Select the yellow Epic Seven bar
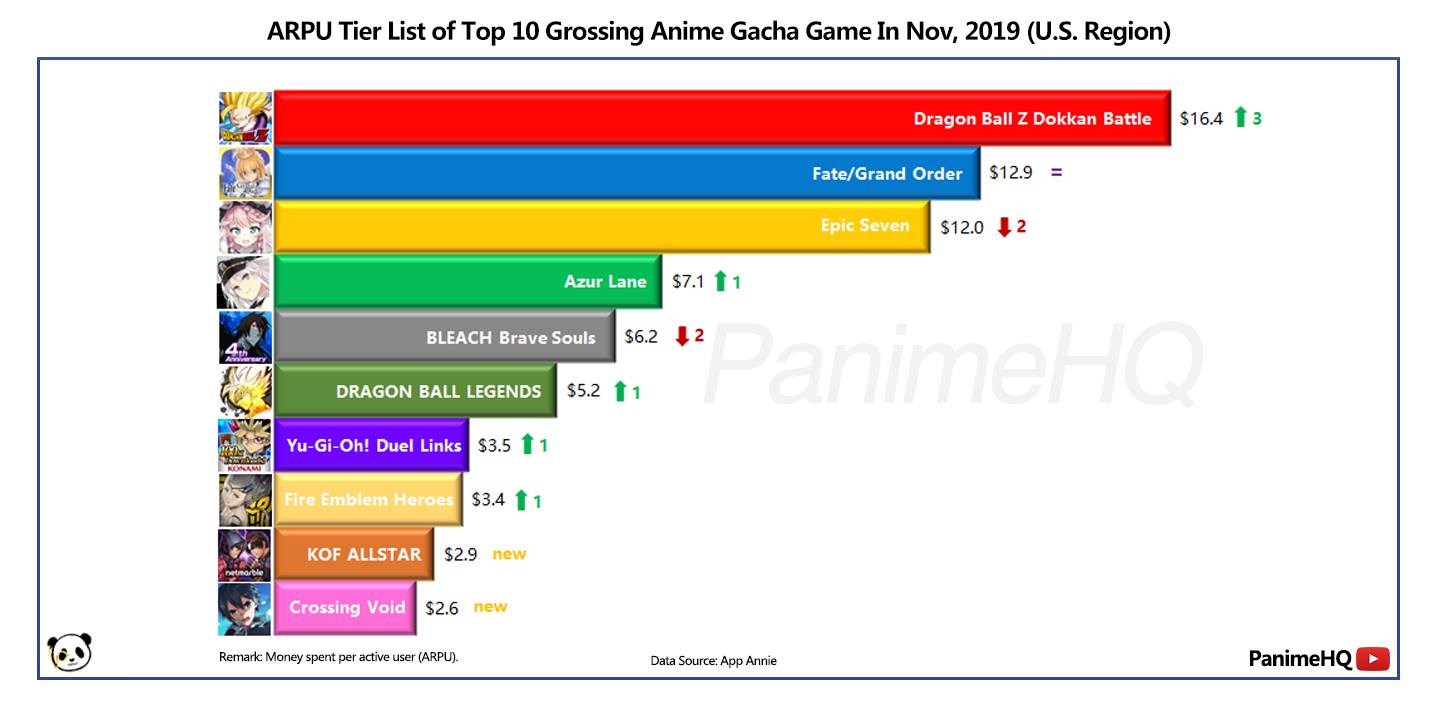1436x705 pixels. (x=603, y=227)
